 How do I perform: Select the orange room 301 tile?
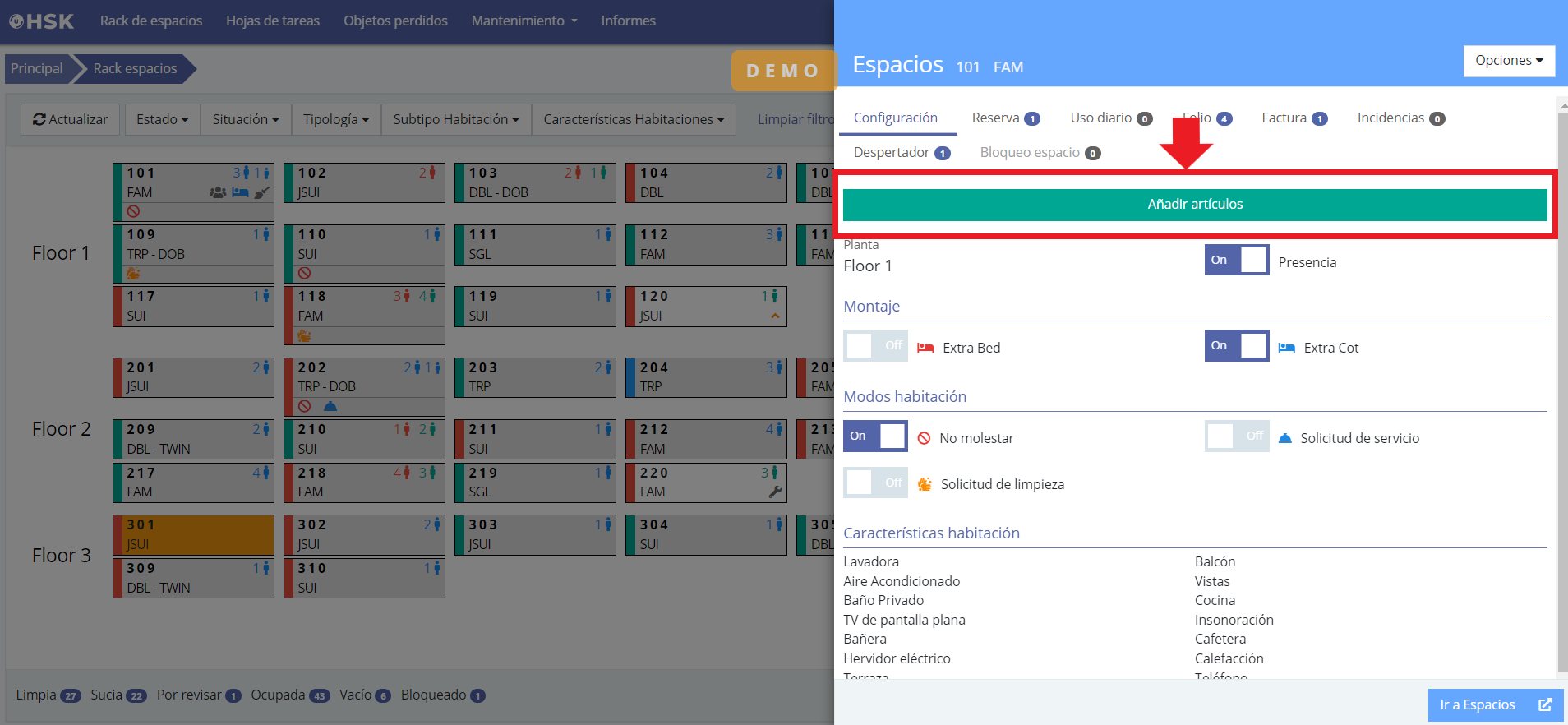click(x=193, y=534)
